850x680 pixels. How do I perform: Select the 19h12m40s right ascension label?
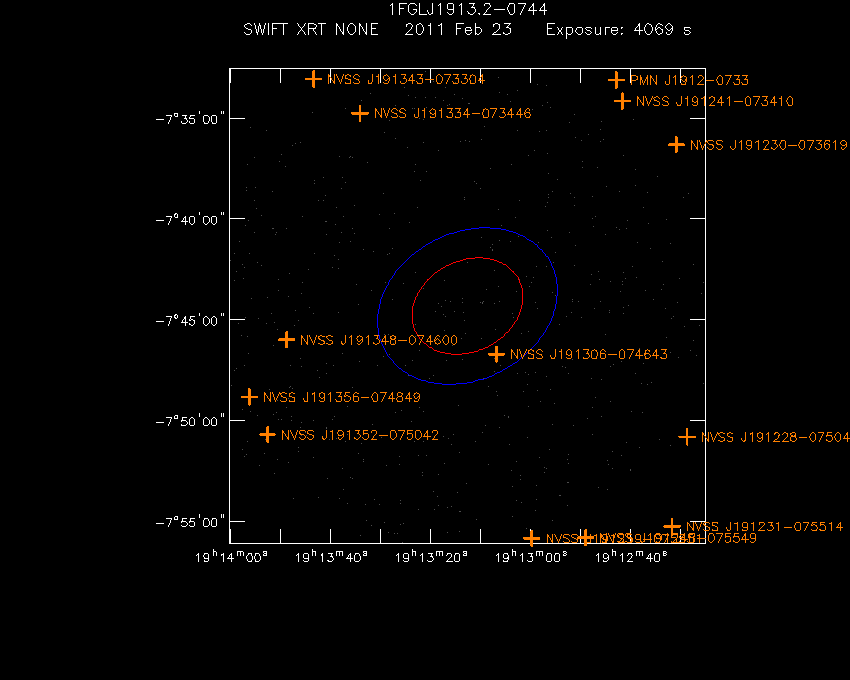pyautogui.click(x=632, y=557)
